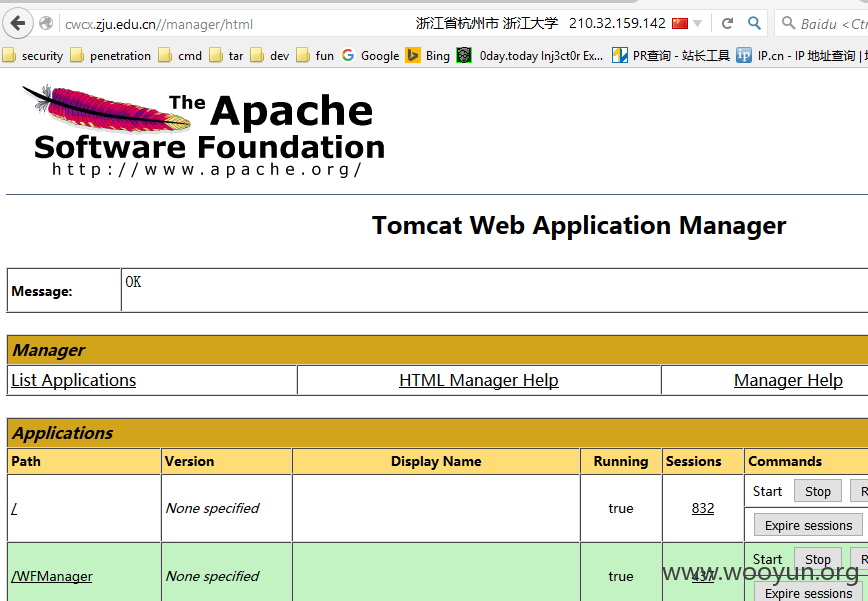Click the Running column header
The image size is (868, 601).
621,461
